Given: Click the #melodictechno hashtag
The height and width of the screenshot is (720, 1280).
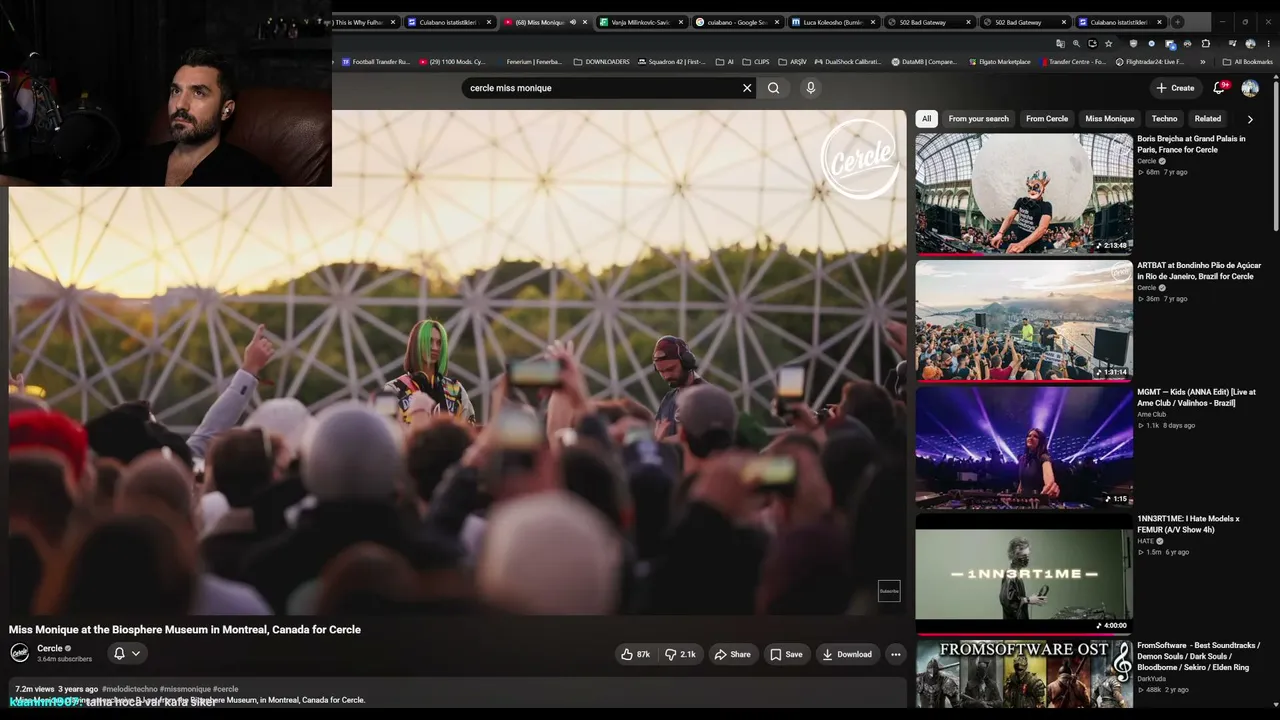Looking at the screenshot, I should click(x=129, y=689).
